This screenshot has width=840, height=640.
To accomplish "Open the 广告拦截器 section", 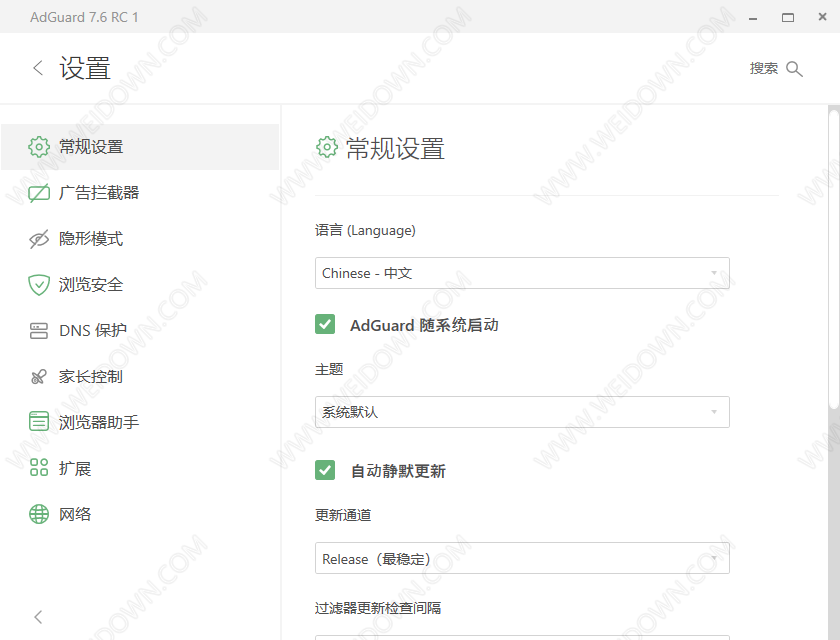I will [140, 193].
